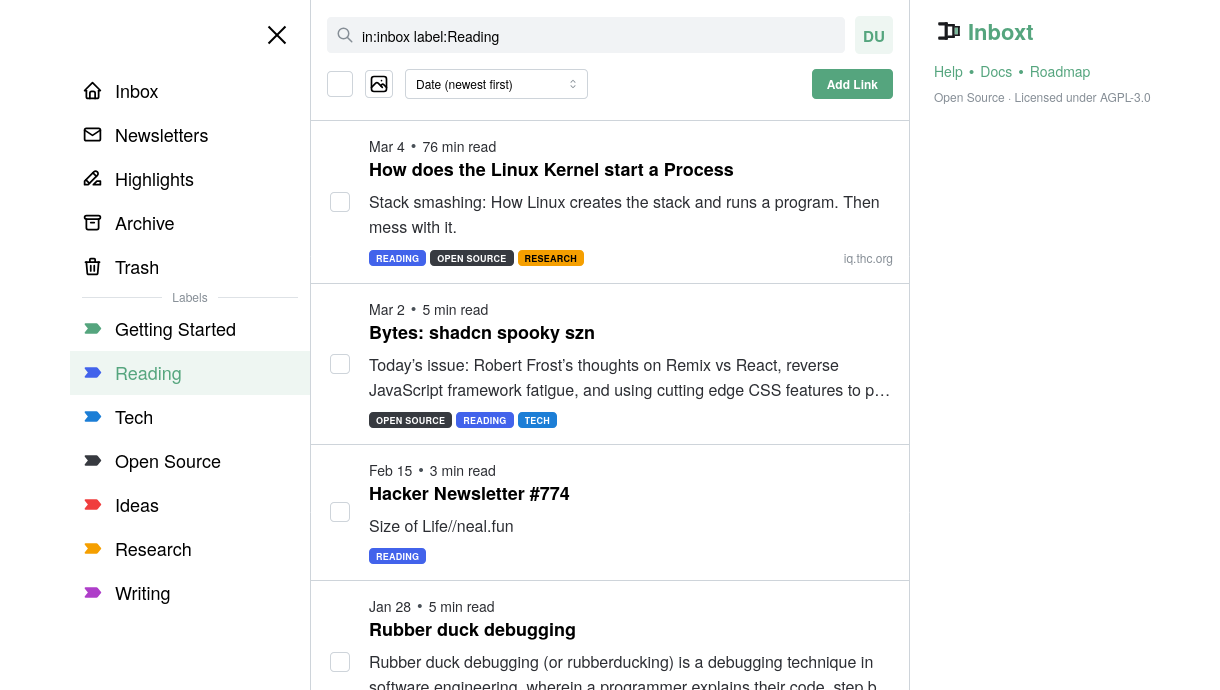This screenshot has width=1220, height=690.
Task: Click the Inbox home icon
Action: pyautogui.click(x=93, y=91)
